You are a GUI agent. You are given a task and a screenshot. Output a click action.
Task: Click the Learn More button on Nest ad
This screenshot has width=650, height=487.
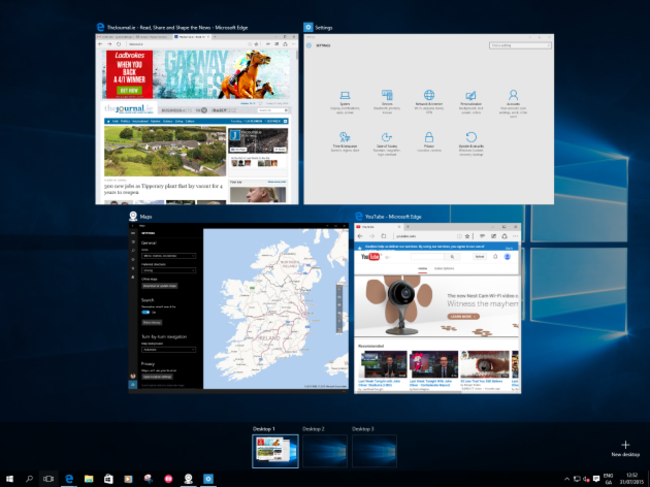463,316
